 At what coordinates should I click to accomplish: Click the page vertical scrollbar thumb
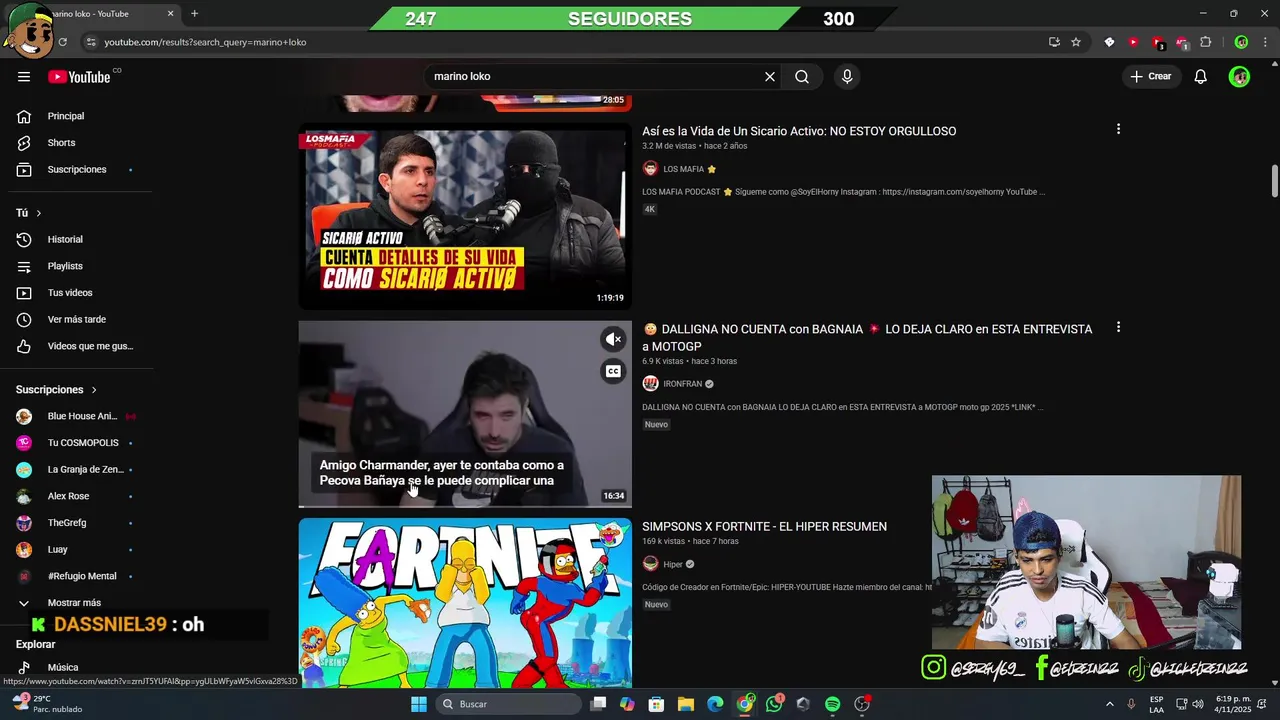click(x=1275, y=181)
